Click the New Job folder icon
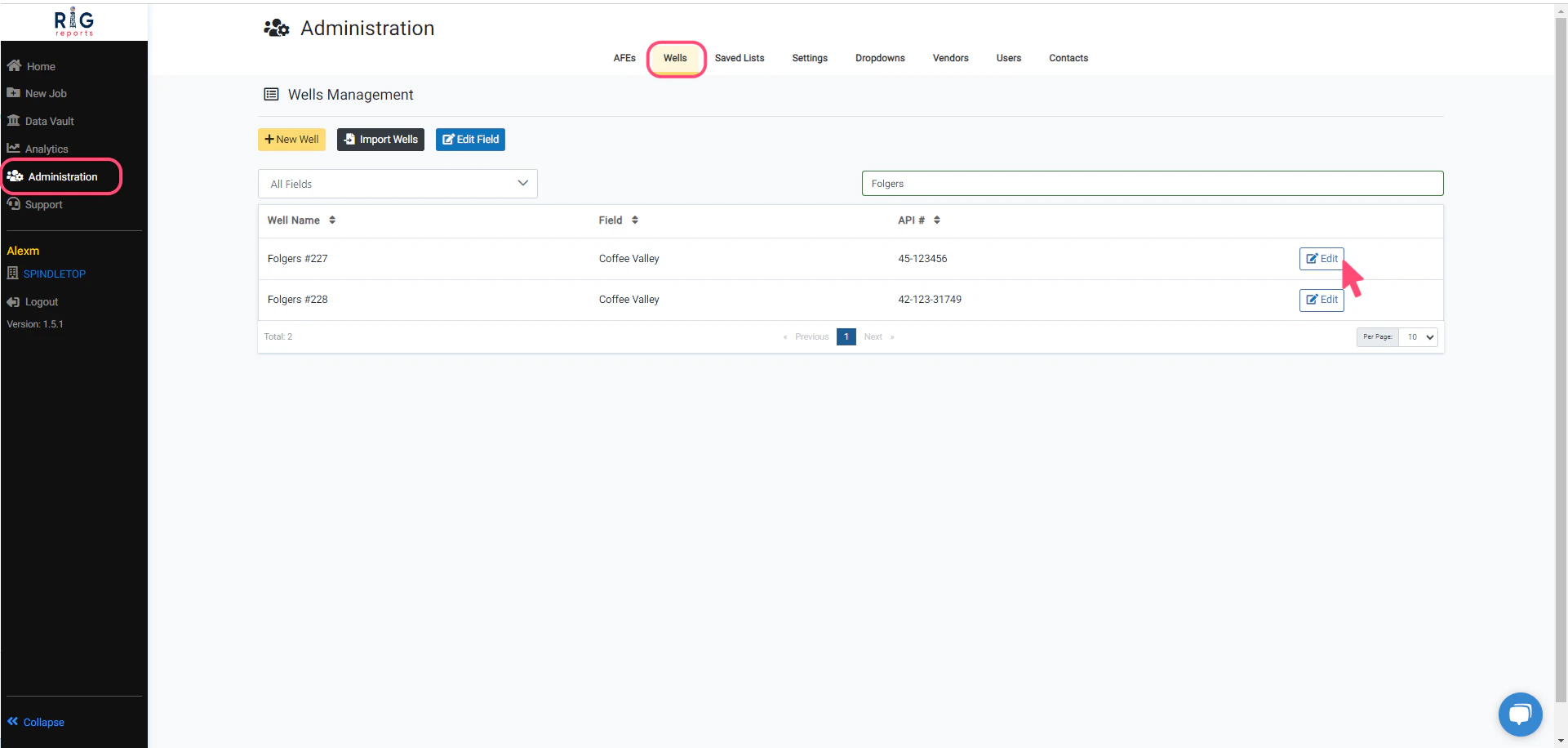Viewport: 1568px width, 748px height. [x=13, y=92]
